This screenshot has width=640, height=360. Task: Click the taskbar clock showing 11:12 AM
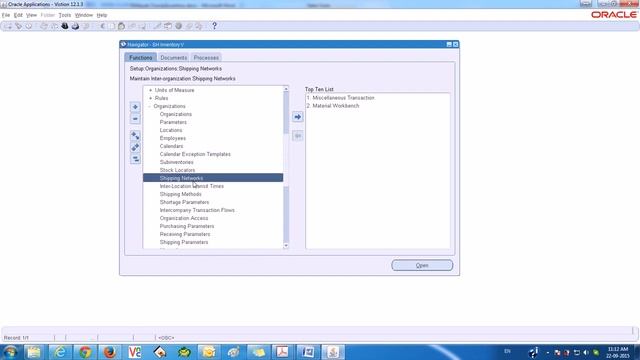click(x=618, y=349)
